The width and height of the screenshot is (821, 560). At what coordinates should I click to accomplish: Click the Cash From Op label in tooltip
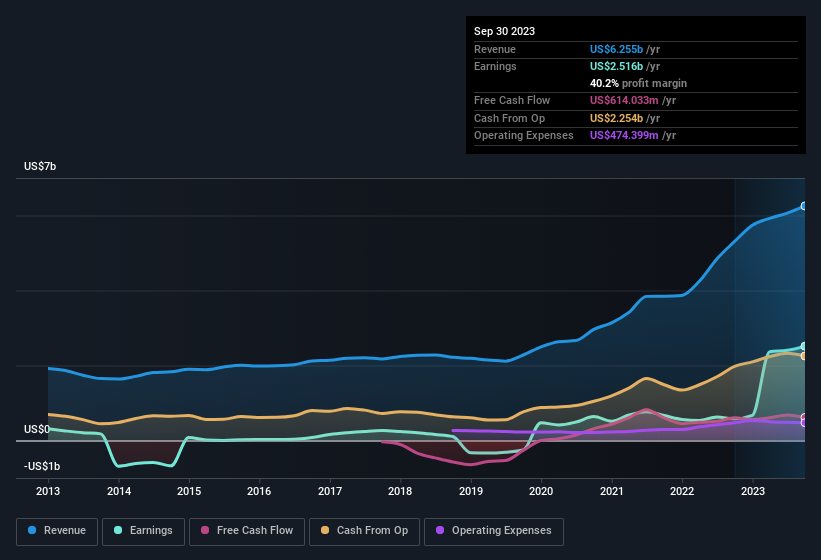509,118
